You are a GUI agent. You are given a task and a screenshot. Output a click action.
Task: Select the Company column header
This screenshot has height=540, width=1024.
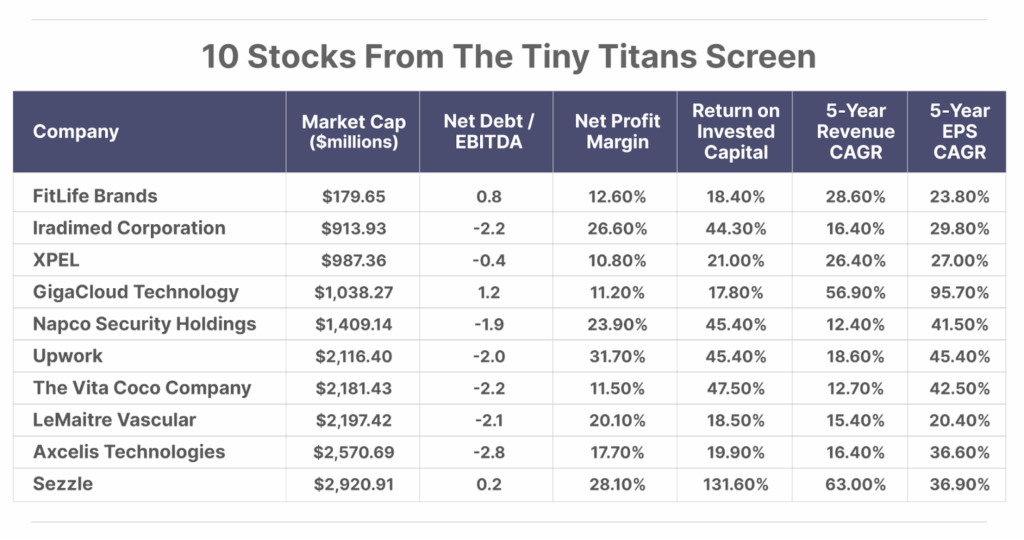click(76, 132)
